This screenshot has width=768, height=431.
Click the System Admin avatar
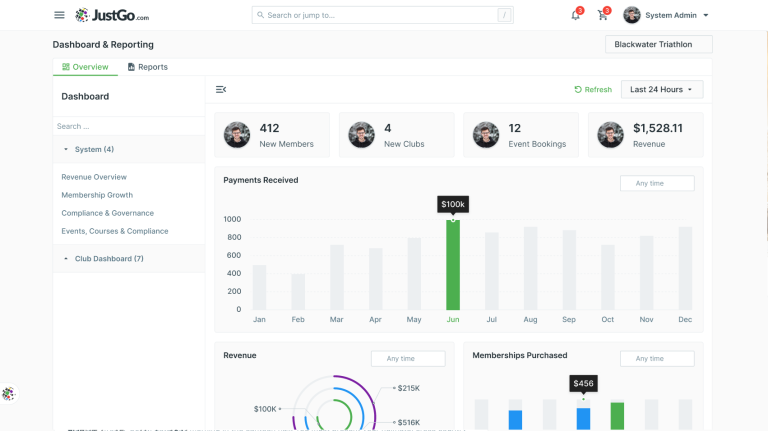632,15
